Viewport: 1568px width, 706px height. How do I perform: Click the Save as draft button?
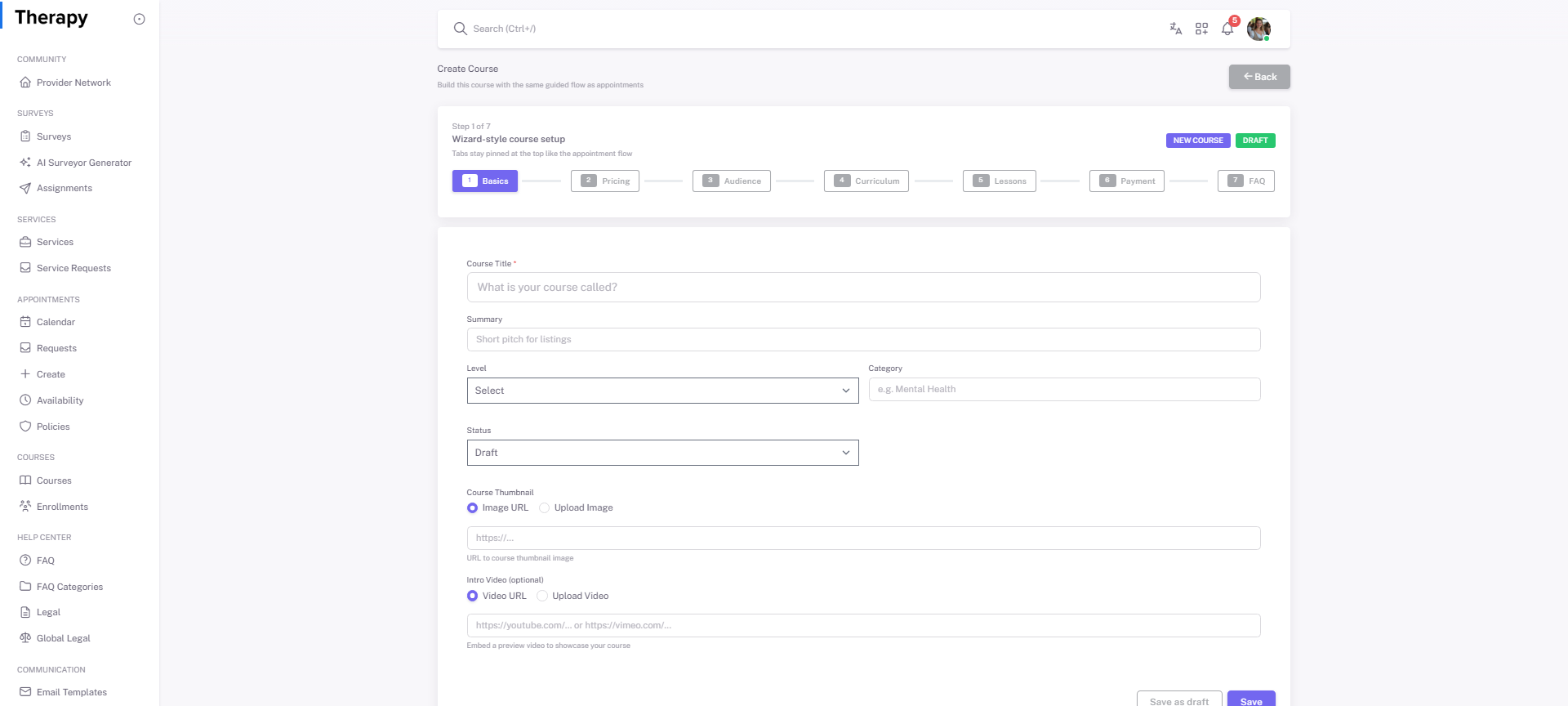point(1178,700)
